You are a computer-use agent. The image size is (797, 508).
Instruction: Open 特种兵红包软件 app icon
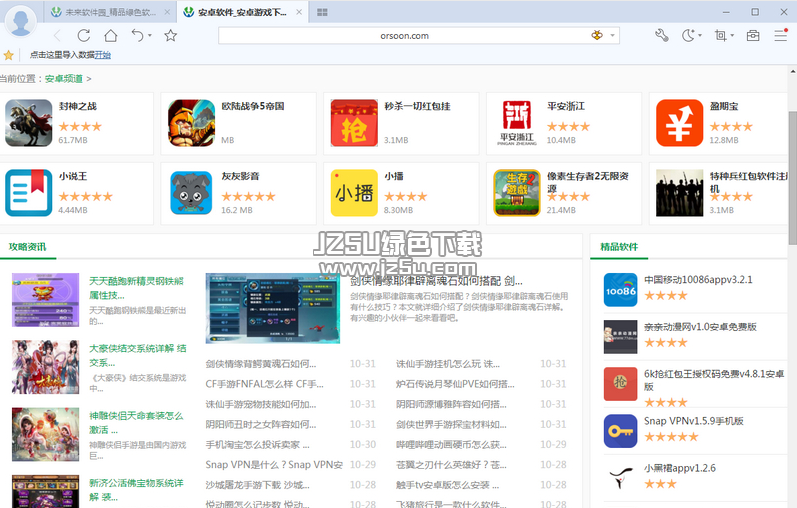tap(680, 193)
